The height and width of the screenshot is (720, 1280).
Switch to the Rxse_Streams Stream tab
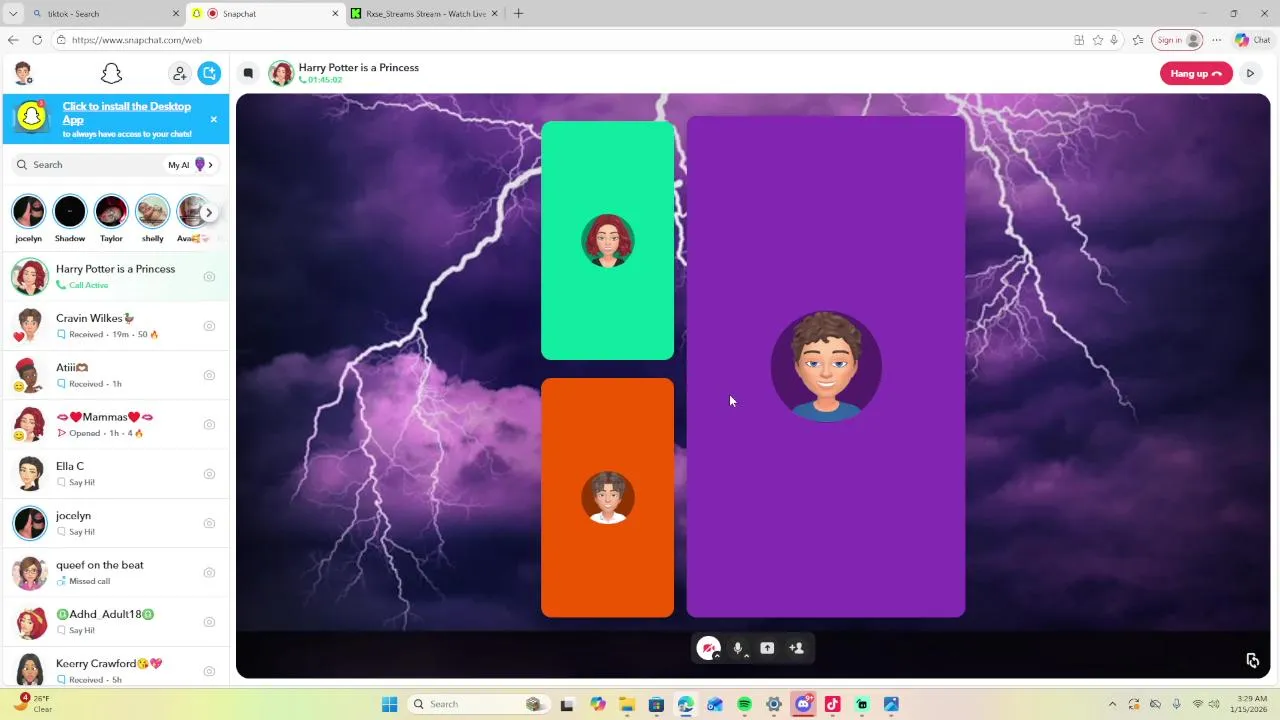425,14
